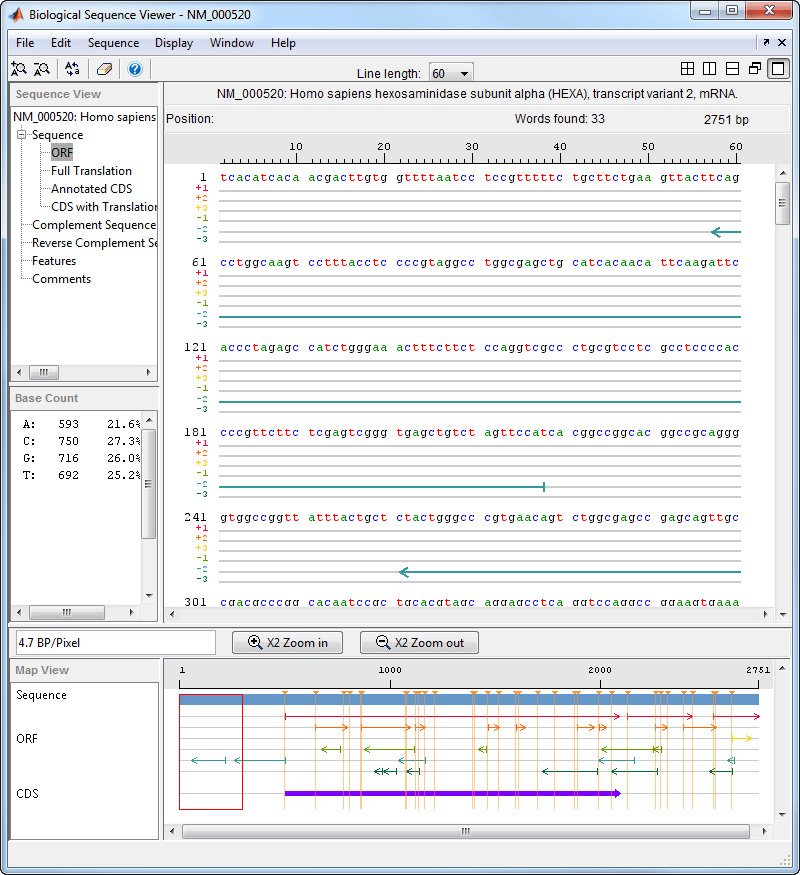This screenshot has height=875, width=800.
Task: Select Full Translation in the tree
Action: 91,171
